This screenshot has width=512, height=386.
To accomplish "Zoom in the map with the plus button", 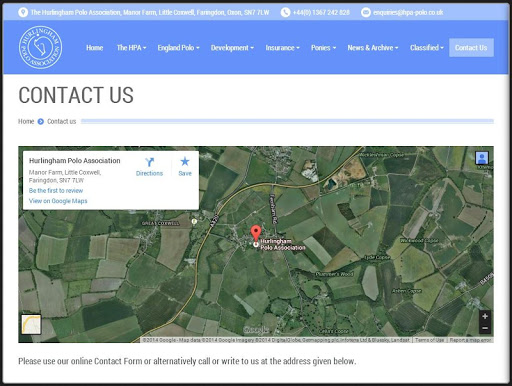I will (485, 316).
